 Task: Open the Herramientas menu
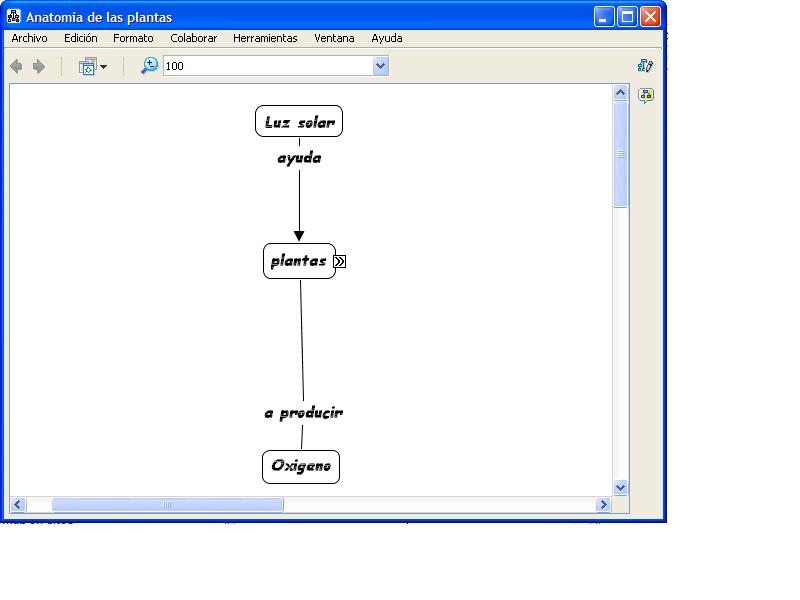[265, 38]
